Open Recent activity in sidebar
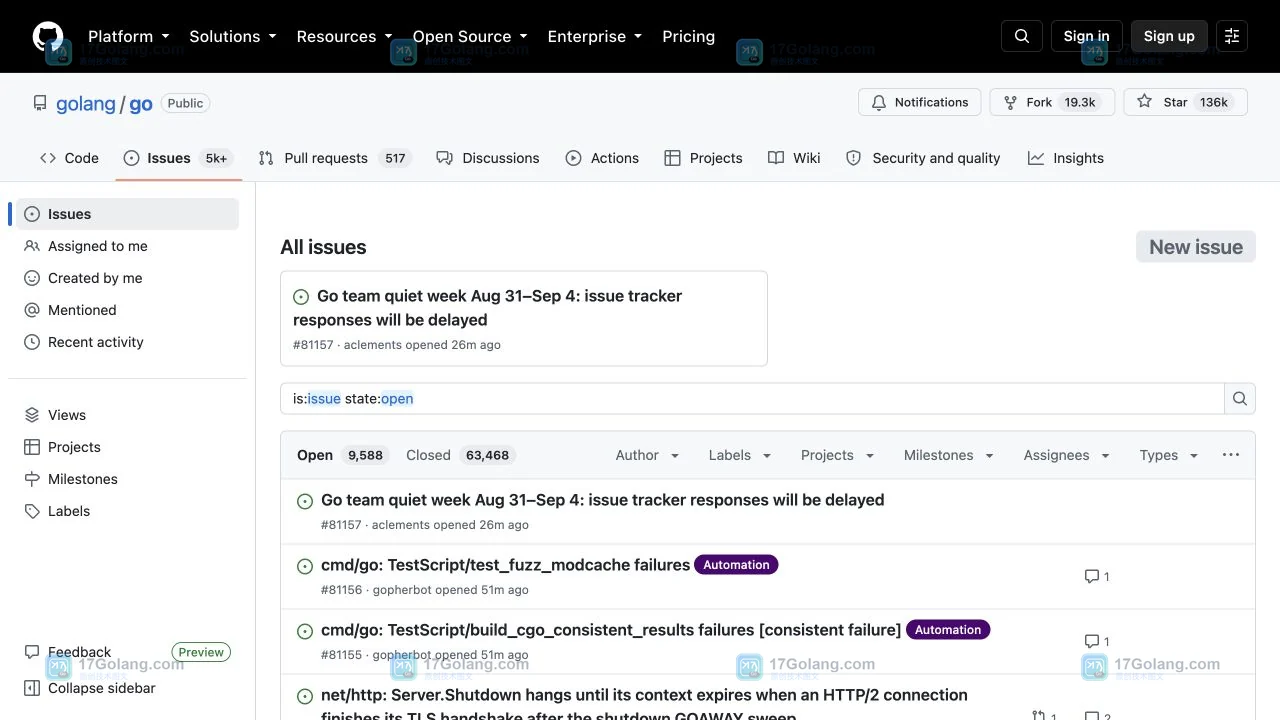Viewport: 1280px width, 720px height. click(127, 342)
